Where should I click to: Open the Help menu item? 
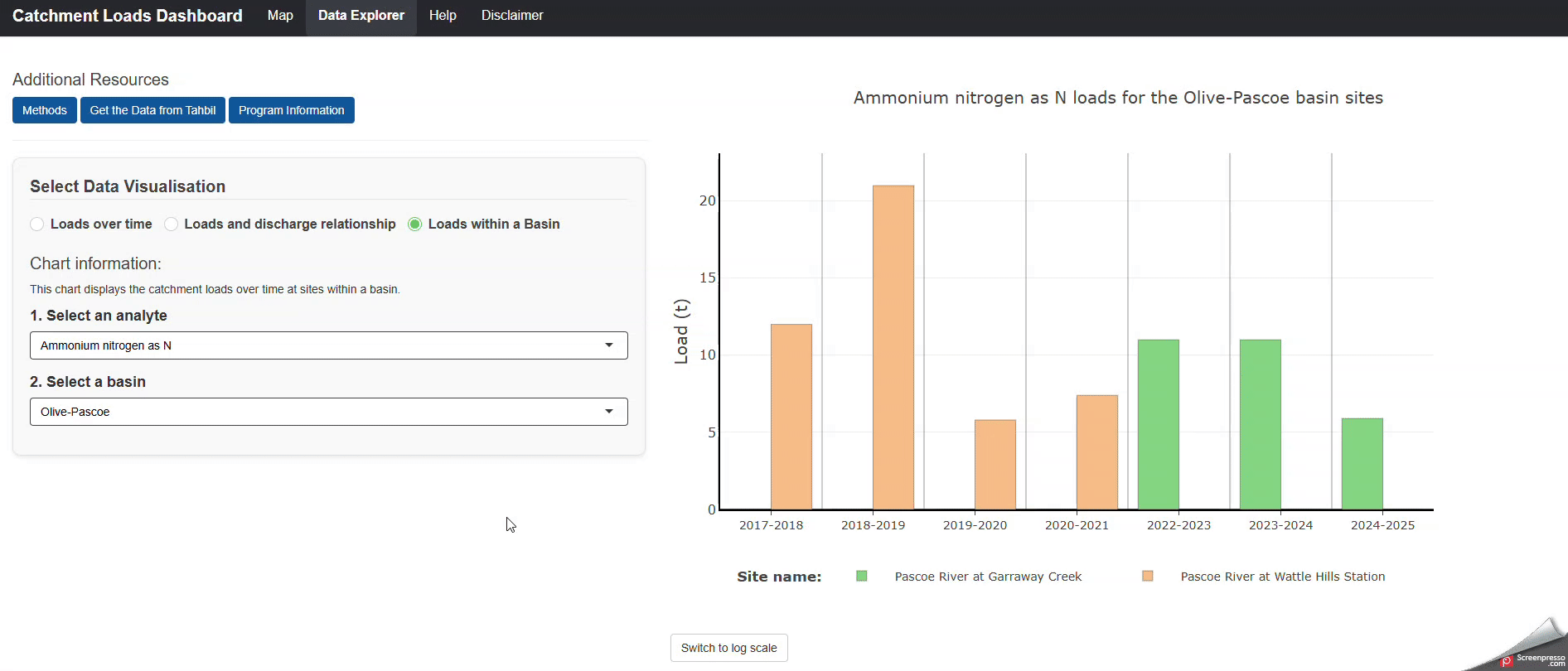(x=443, y=16)
